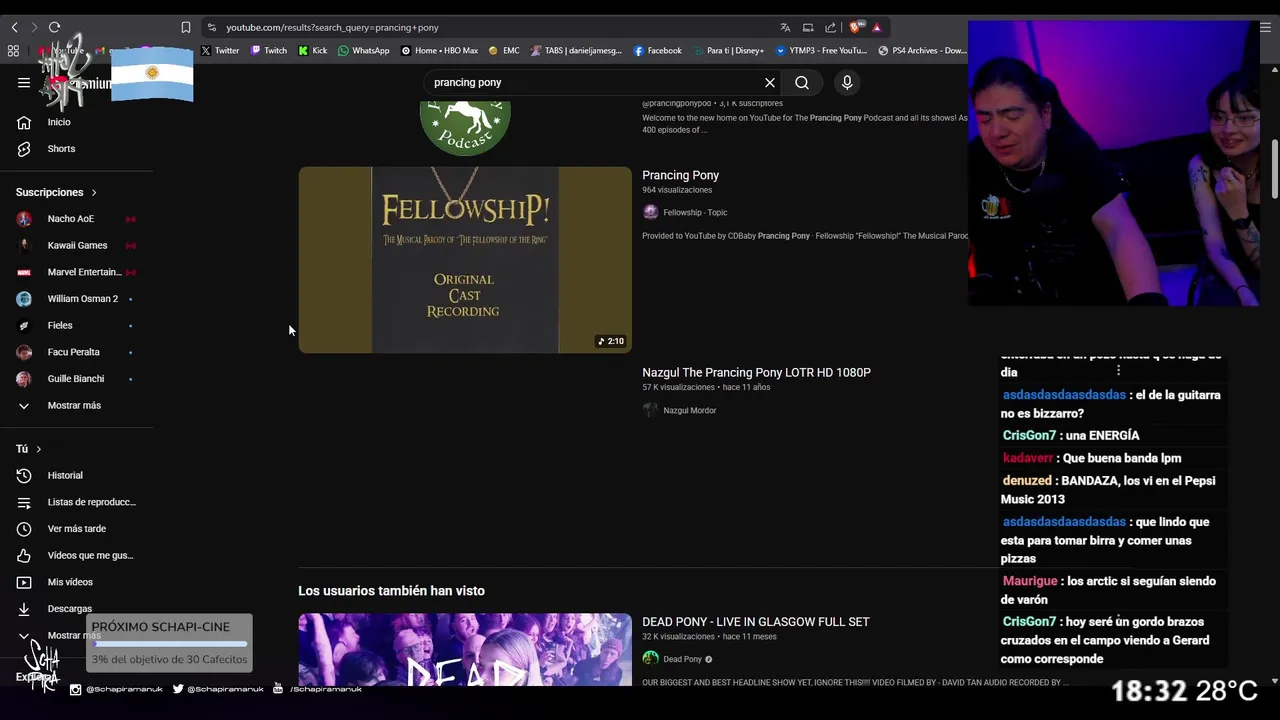Open the DEAD PONY video thumbnail
This screenshot has width=1280, height=720.
tap(465, 650)
